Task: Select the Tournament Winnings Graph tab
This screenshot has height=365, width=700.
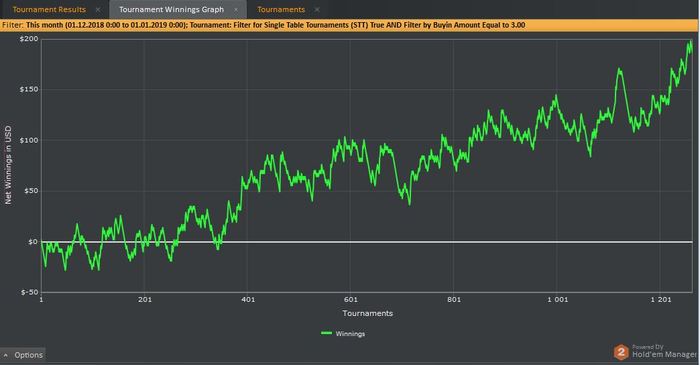Action: tap(171, 9)
